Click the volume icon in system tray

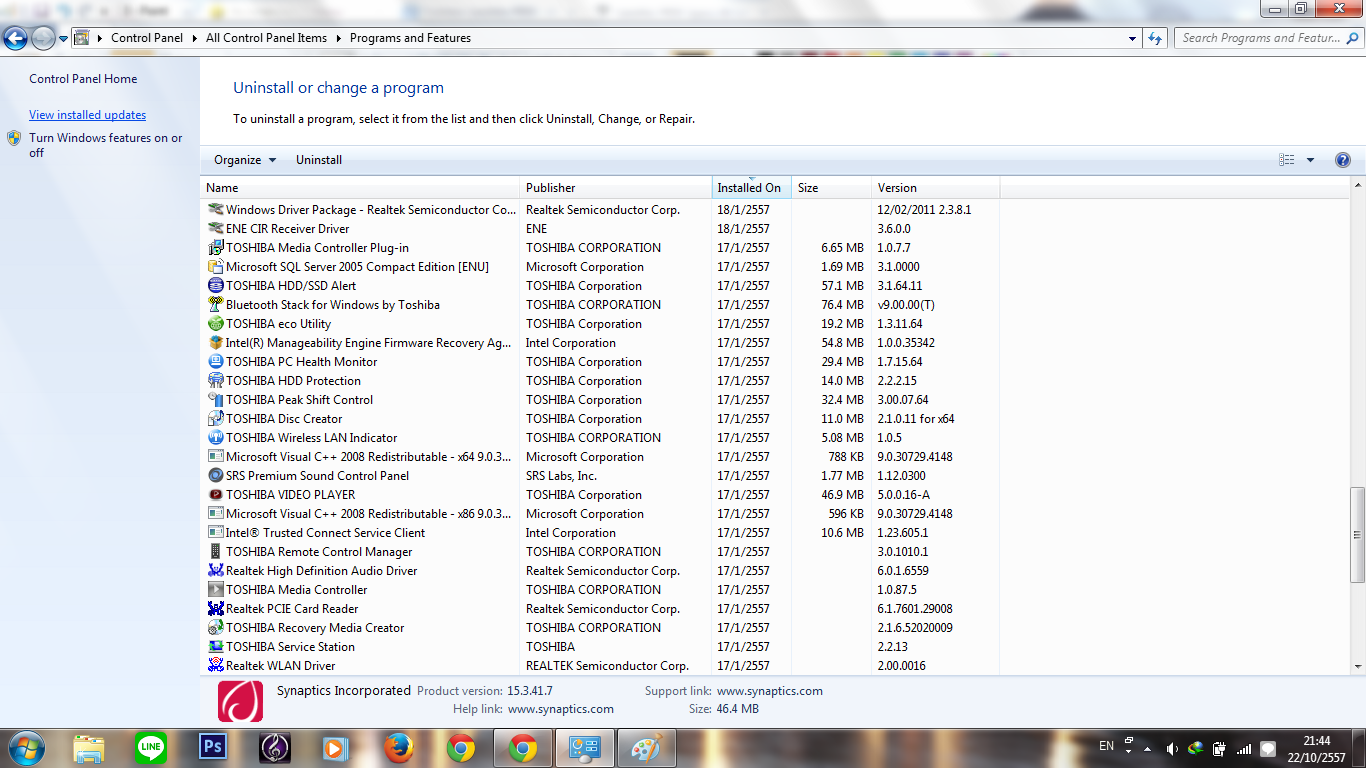pyautogui.click(x=1171, y=748)
